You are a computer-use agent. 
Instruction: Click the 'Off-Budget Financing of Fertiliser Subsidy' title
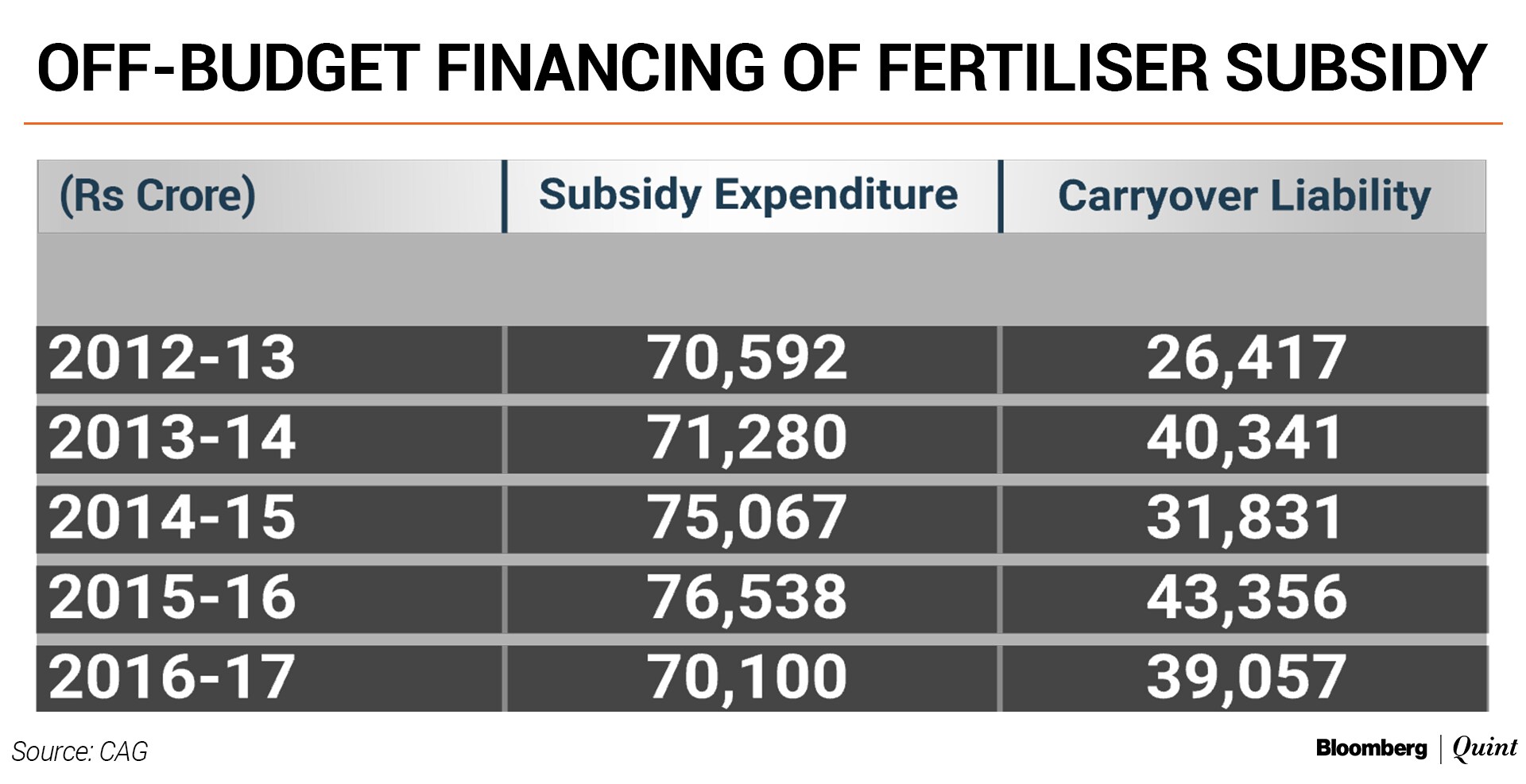(761, 68)
